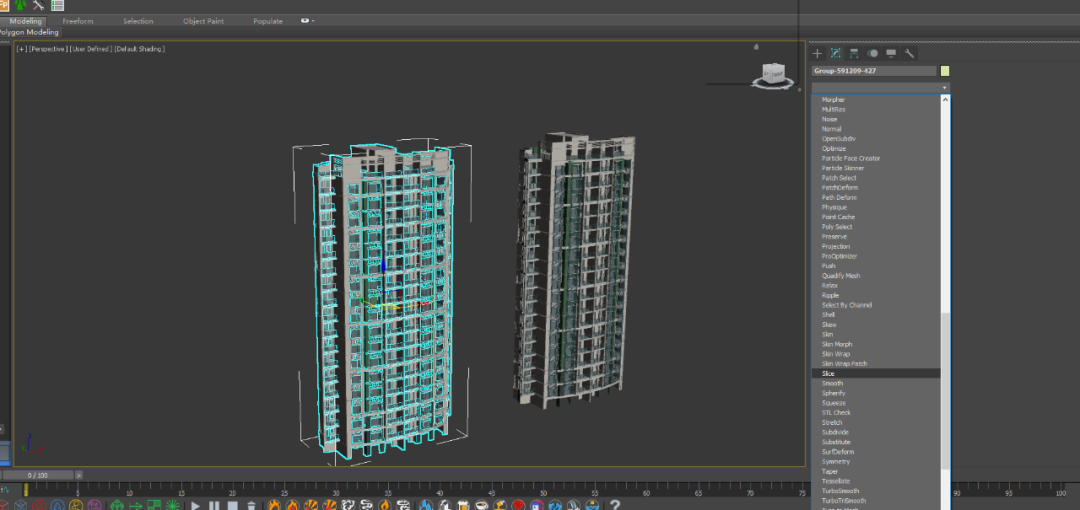
Task: Click the modifier list scrollbar thumb
Action: 945,391
